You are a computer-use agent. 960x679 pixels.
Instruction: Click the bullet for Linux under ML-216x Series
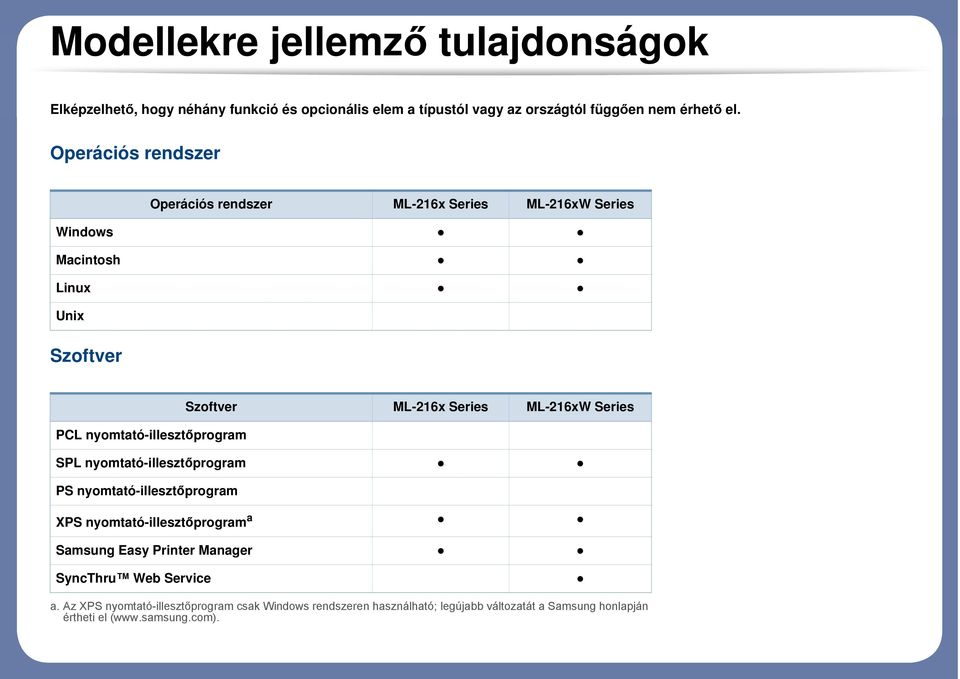[x=441, y=288]
